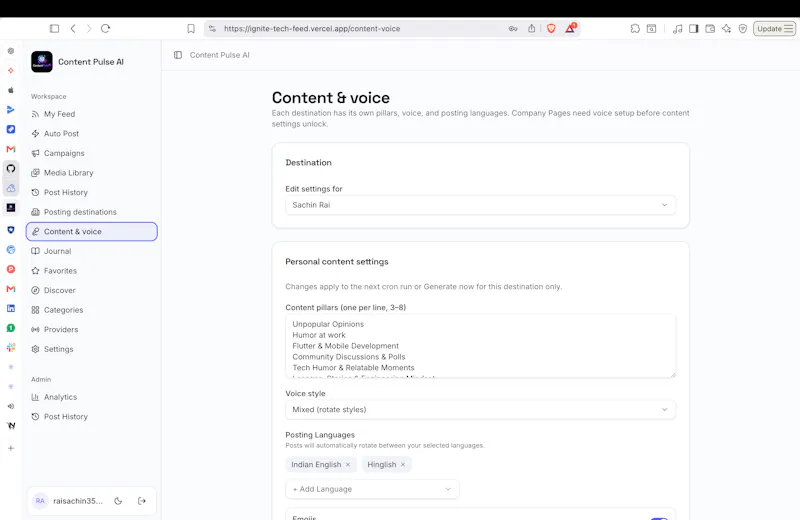Go to Discover
This screenshot has width=800, height=520.
coord(92,290)
